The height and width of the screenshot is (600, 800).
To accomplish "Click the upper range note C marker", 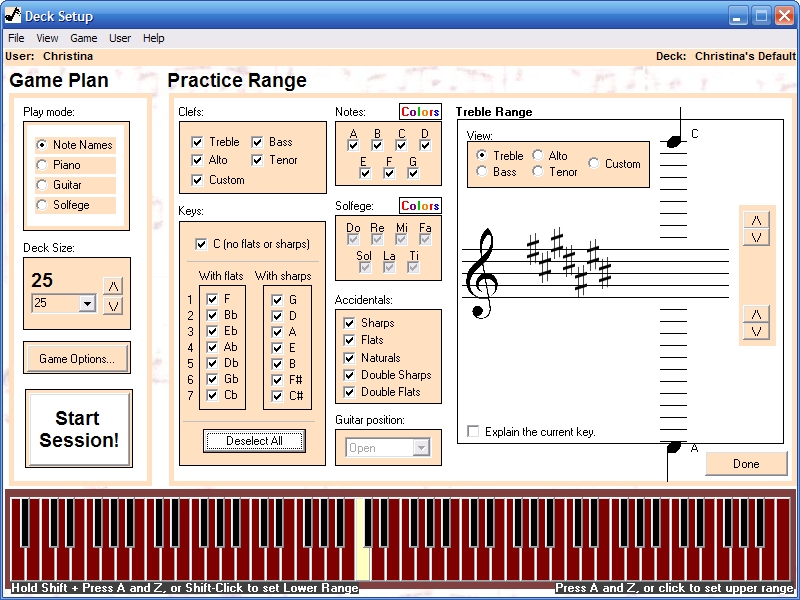I will coord(674,141).
